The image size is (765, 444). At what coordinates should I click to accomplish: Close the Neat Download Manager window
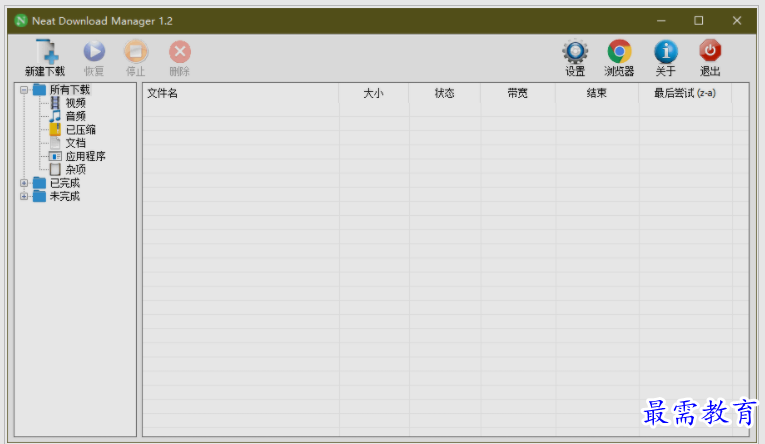(x=737, y=20)
